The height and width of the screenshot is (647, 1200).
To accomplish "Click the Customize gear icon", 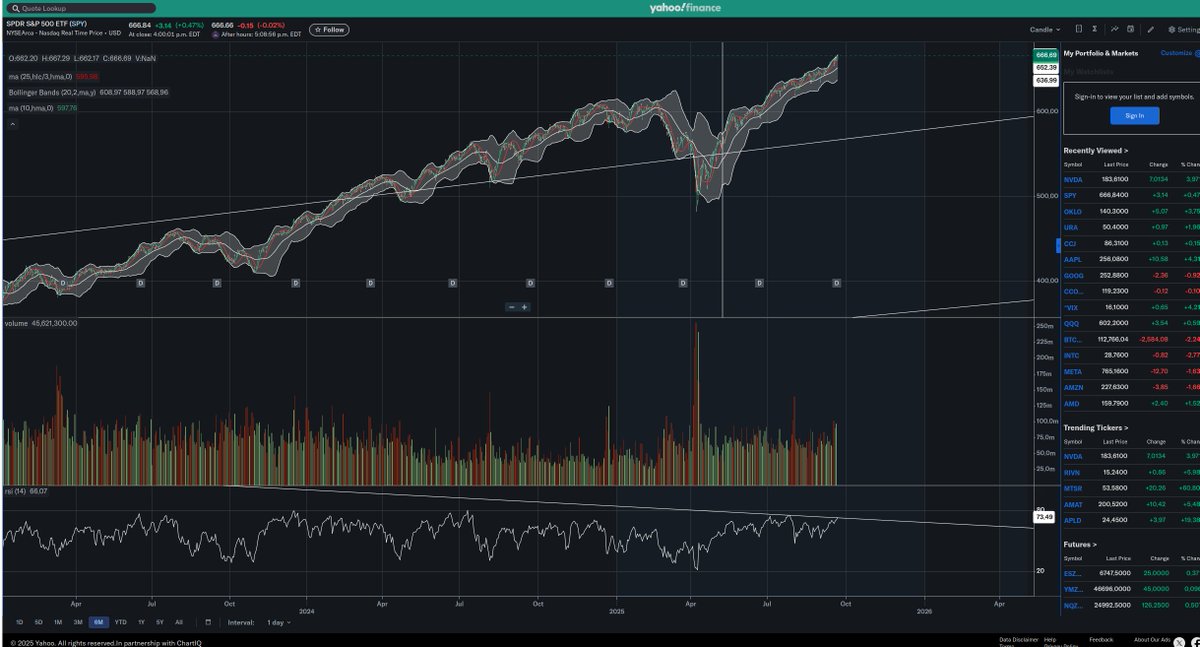I will pyautogui.click(x=1196, y=53).
